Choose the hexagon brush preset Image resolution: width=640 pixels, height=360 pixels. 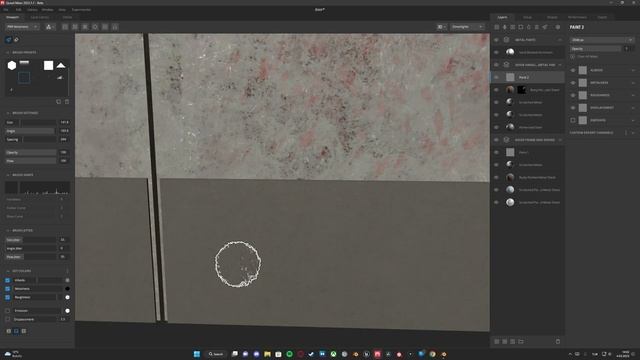point(12,65)
